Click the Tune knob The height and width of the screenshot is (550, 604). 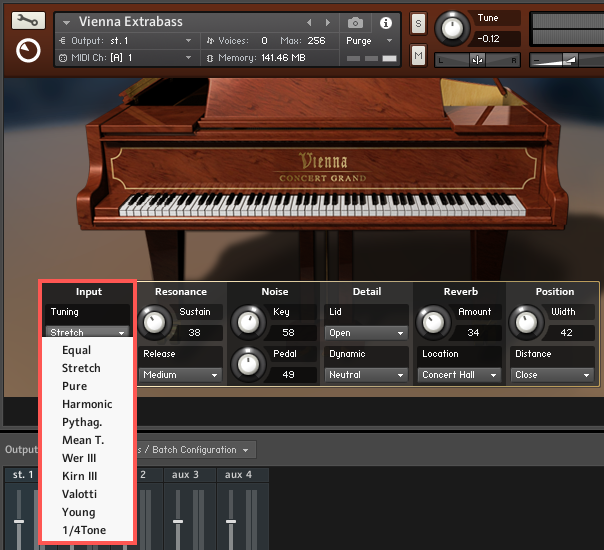point(452,29)
